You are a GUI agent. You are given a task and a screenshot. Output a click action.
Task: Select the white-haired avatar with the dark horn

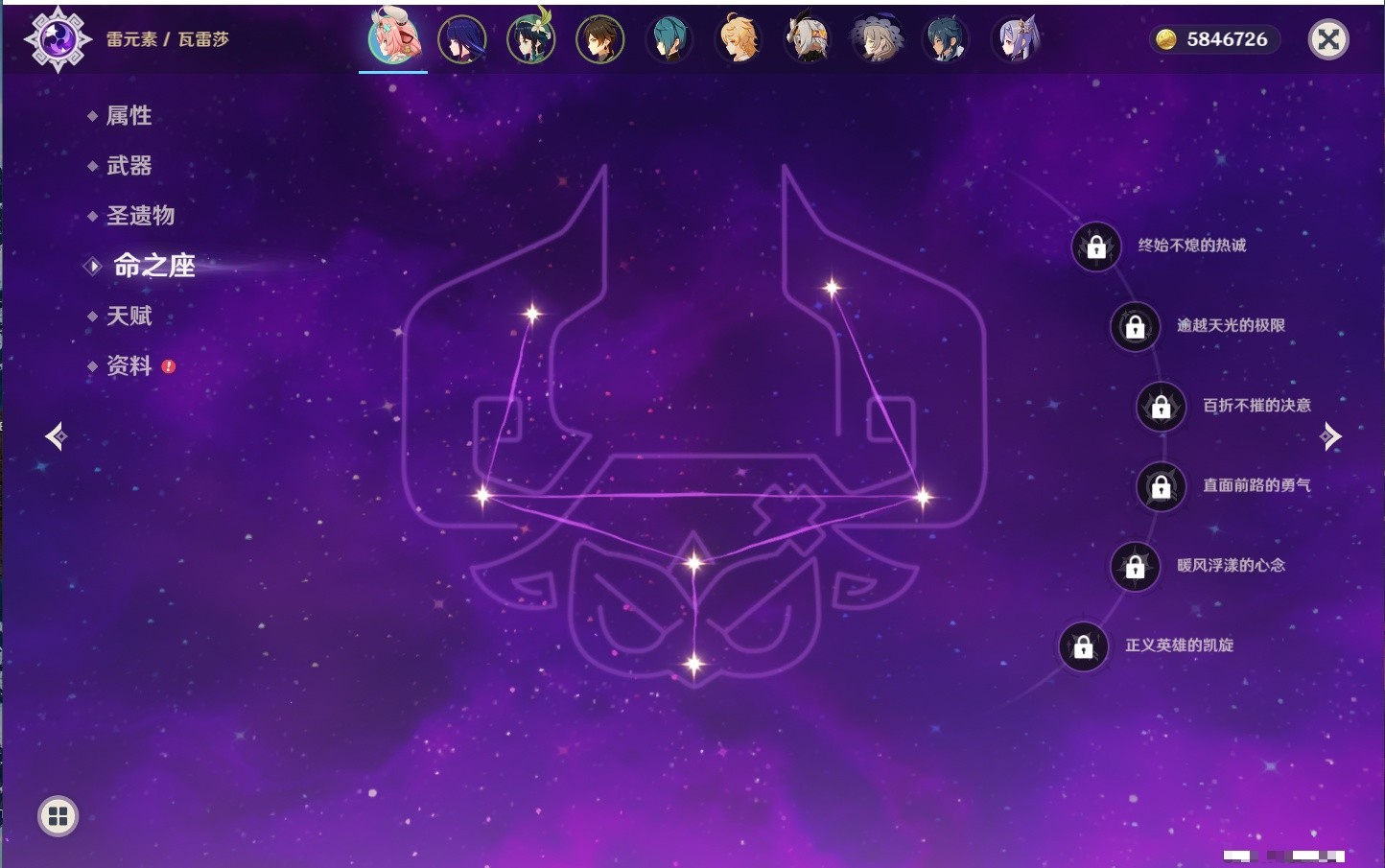coord(808,39)
